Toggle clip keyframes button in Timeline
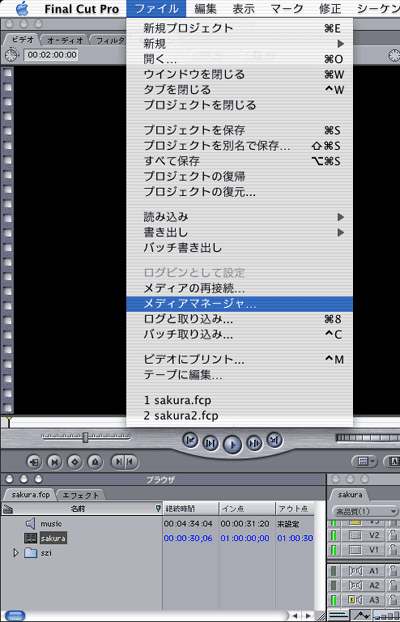This screenshot has width=400, height=622. click(337, 616)
